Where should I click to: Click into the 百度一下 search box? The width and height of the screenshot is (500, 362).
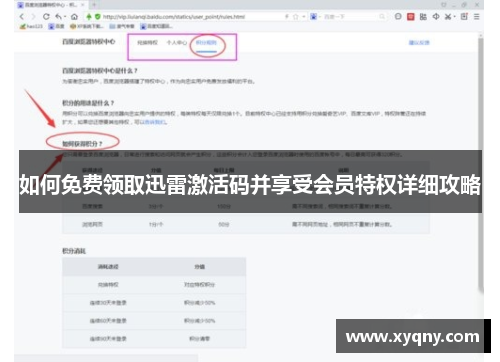point(350,17)
